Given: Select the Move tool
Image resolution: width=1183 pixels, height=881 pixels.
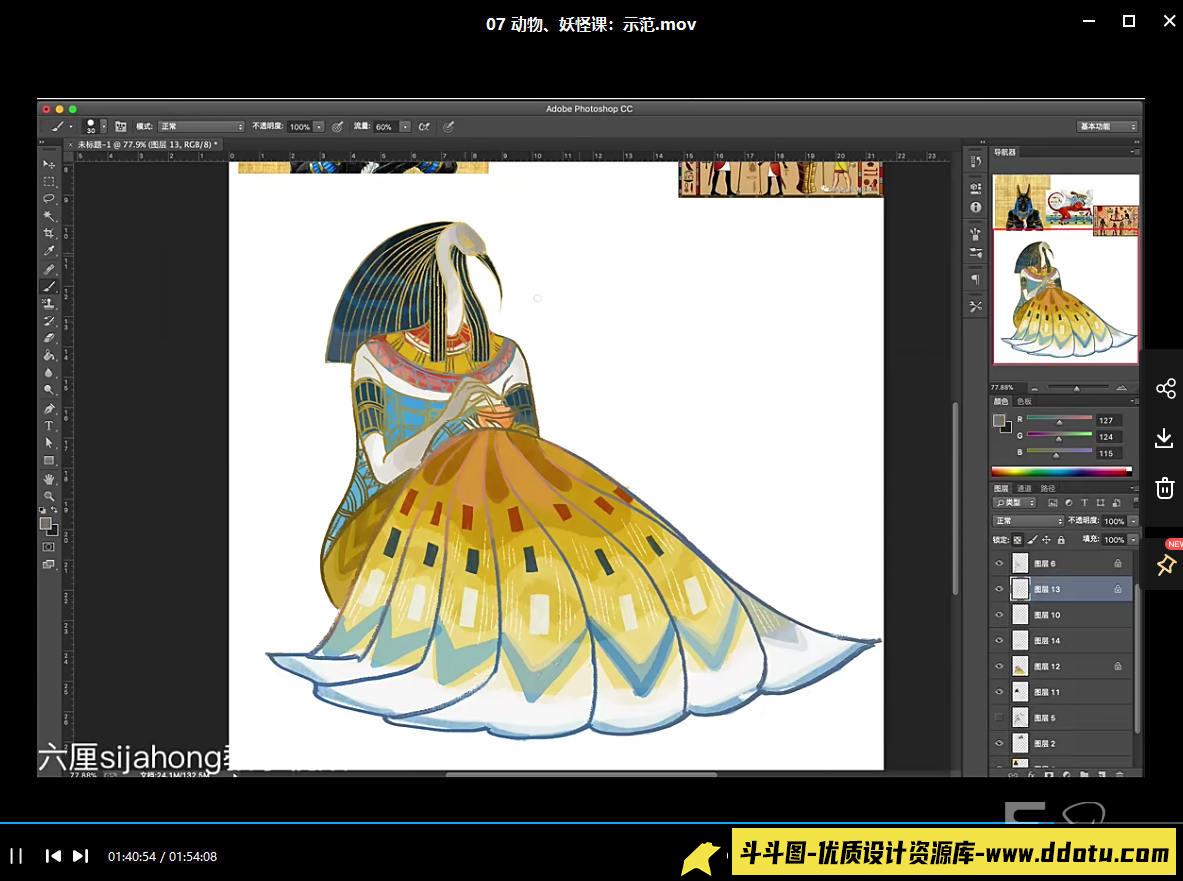Looking at the screenshot, I should (x=49, y=164).
